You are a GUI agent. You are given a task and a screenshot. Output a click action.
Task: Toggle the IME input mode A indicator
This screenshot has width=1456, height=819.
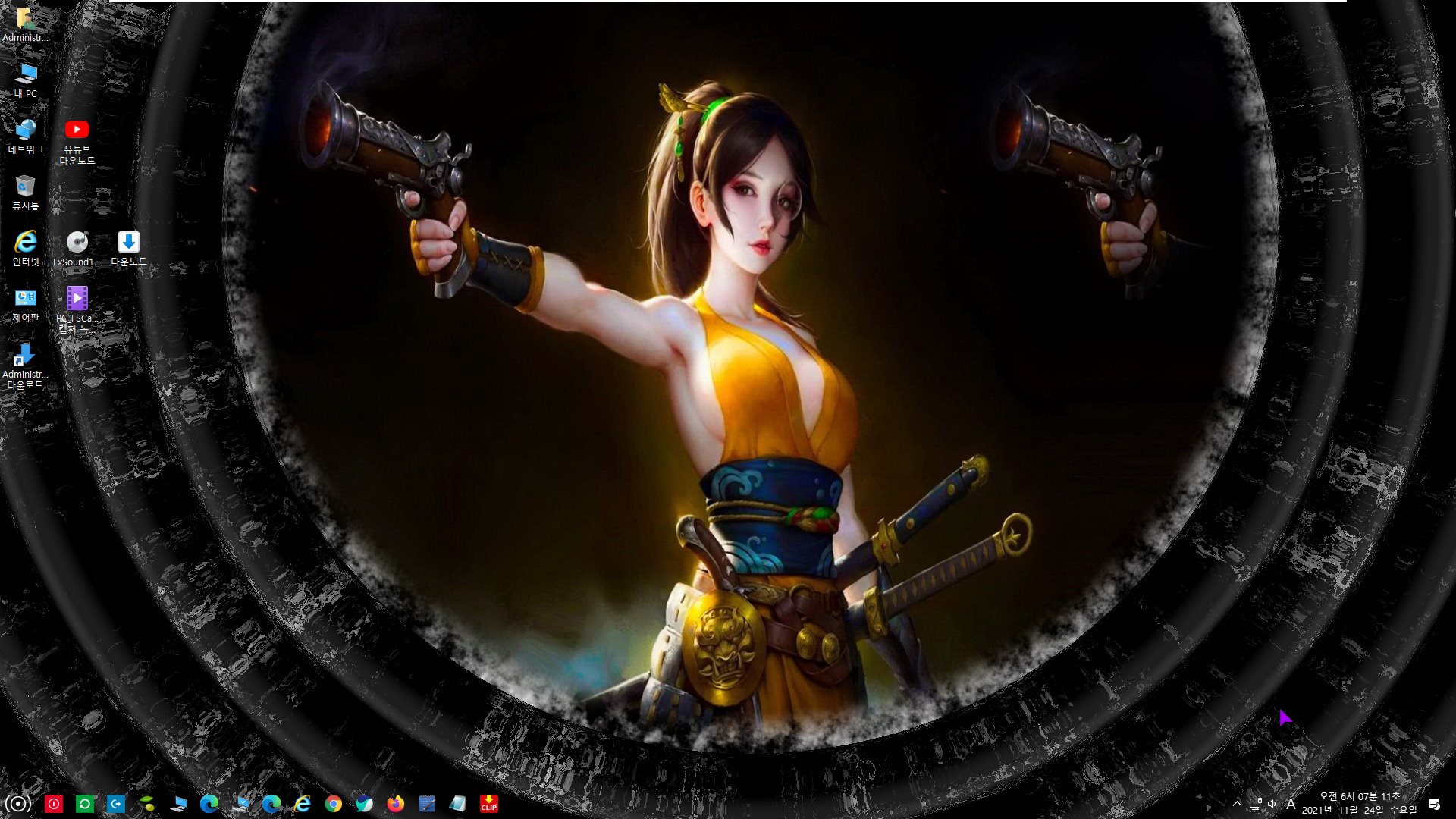tap(1291, 804)
